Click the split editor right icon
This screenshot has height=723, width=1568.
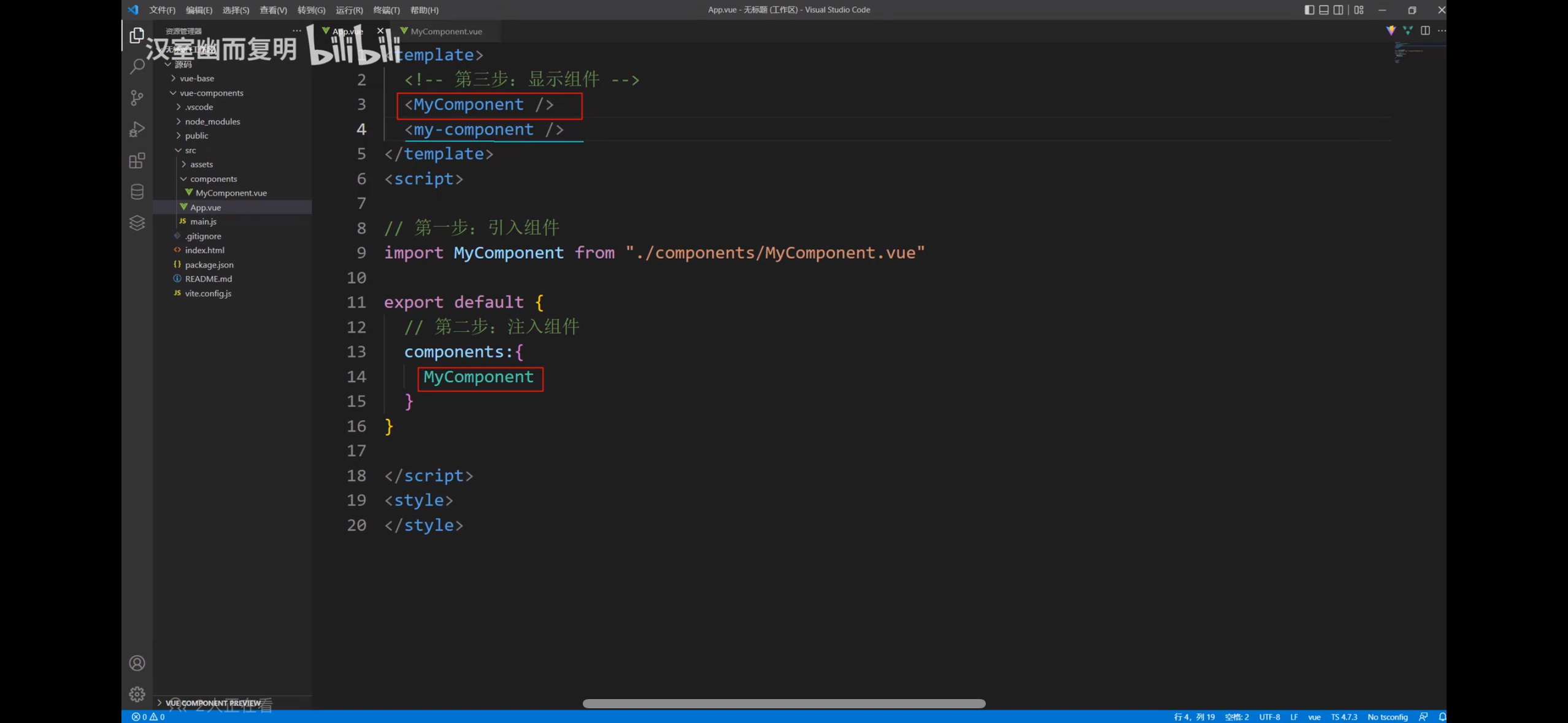(x=1425, y=31)
